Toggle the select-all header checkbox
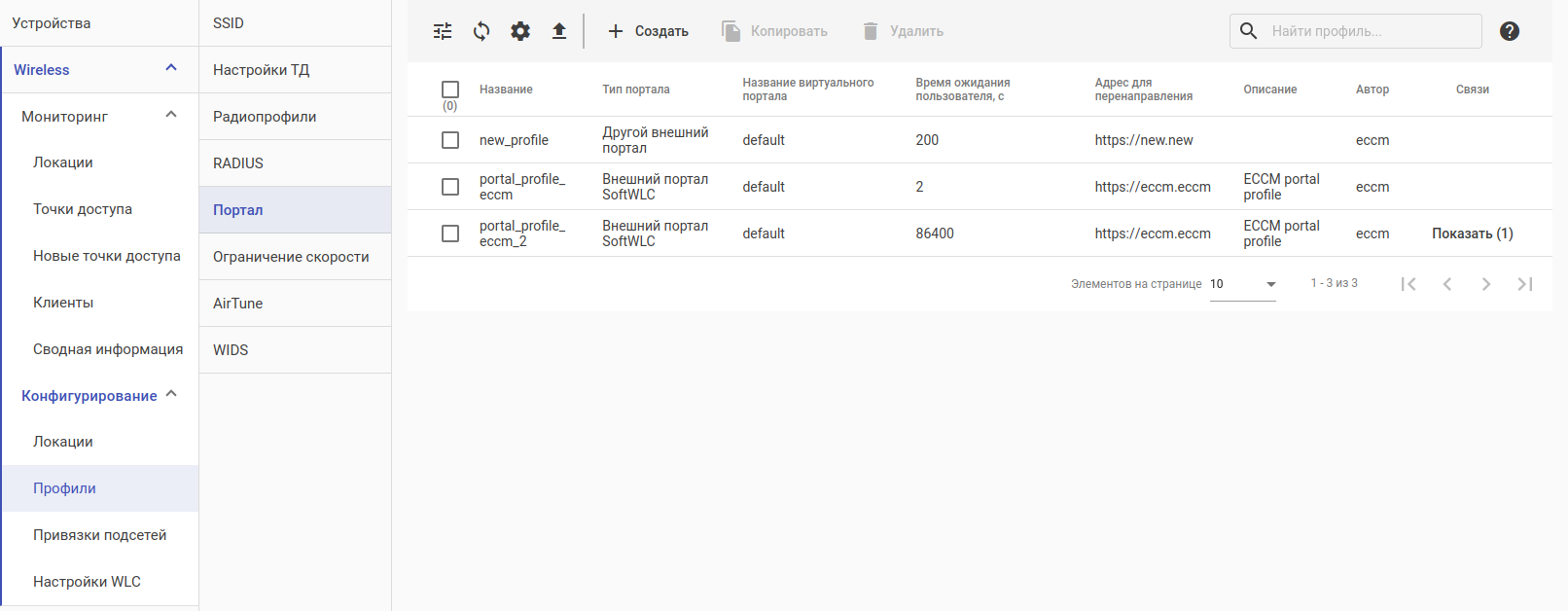1568x611 pixels. pos(450,90)
